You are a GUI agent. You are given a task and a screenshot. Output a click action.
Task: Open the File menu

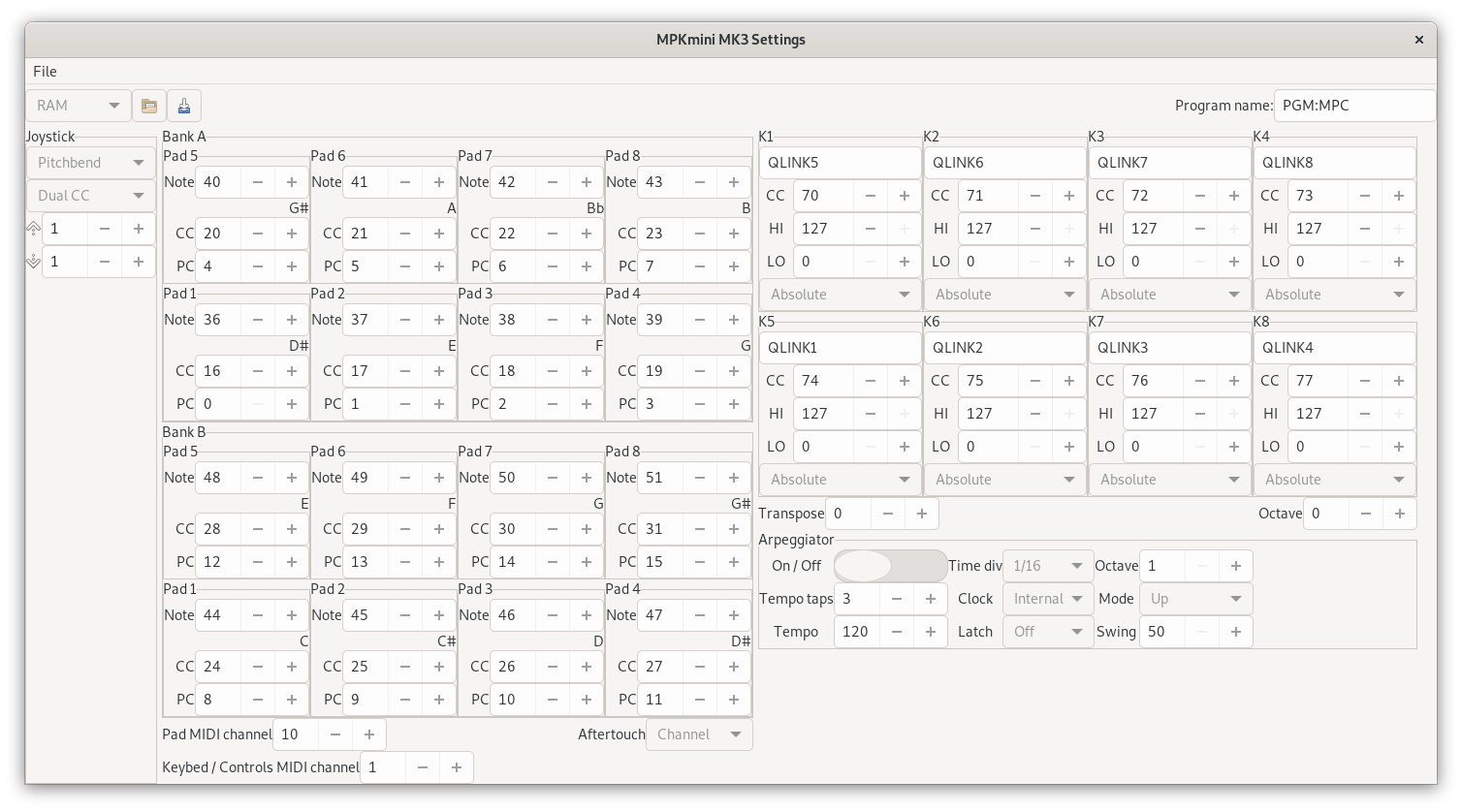pyautogui.click(x=45, y=72)
